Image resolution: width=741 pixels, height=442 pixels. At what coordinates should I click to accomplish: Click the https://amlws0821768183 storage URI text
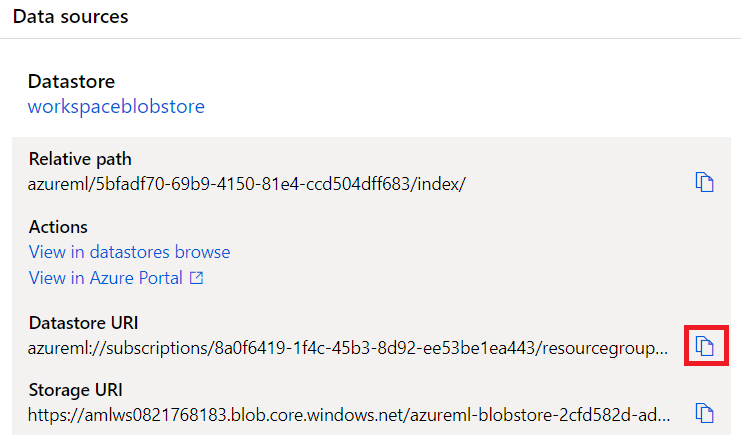point(349,415)
